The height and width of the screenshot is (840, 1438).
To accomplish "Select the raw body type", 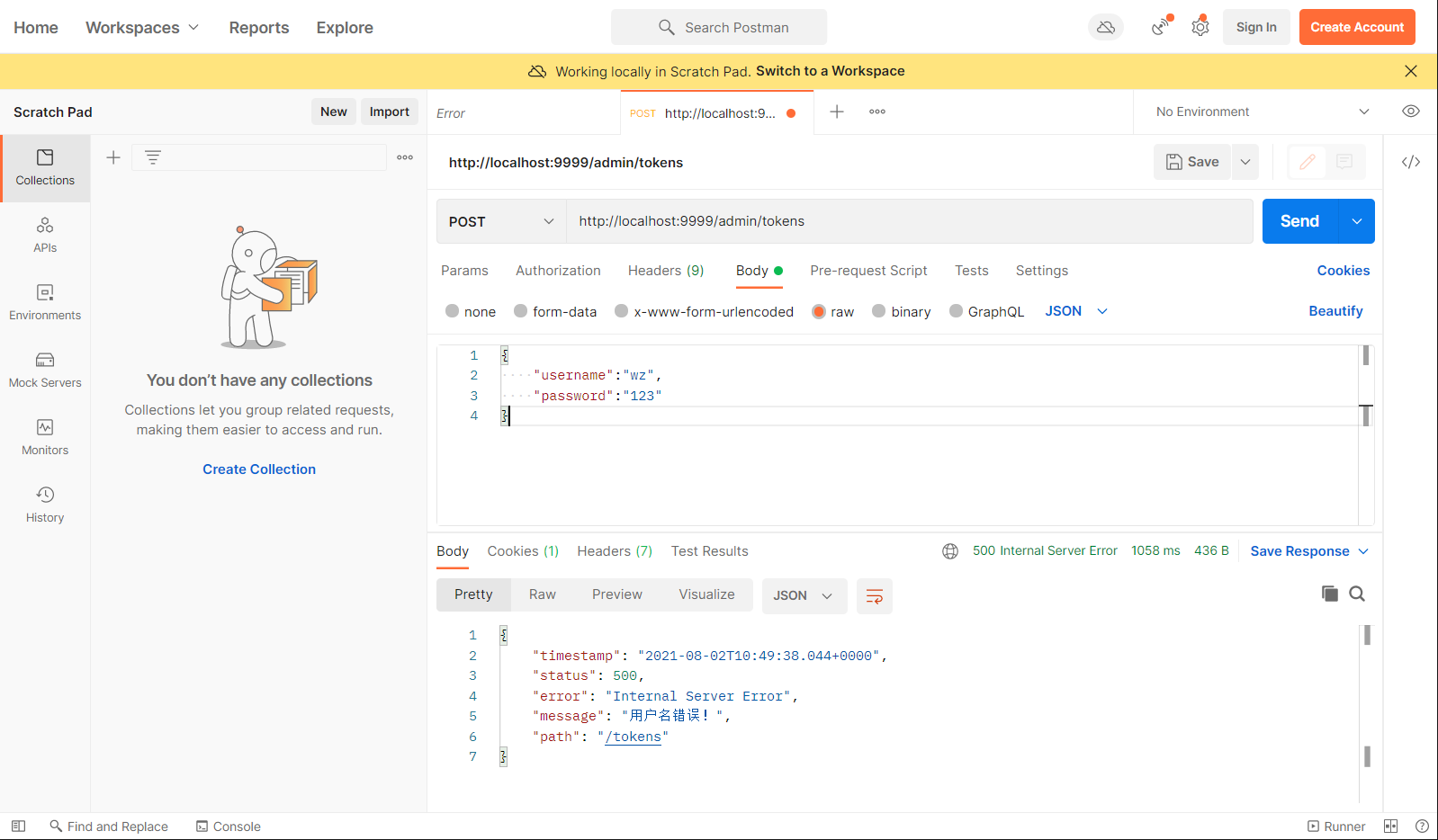I will click(x=833, y=311).
